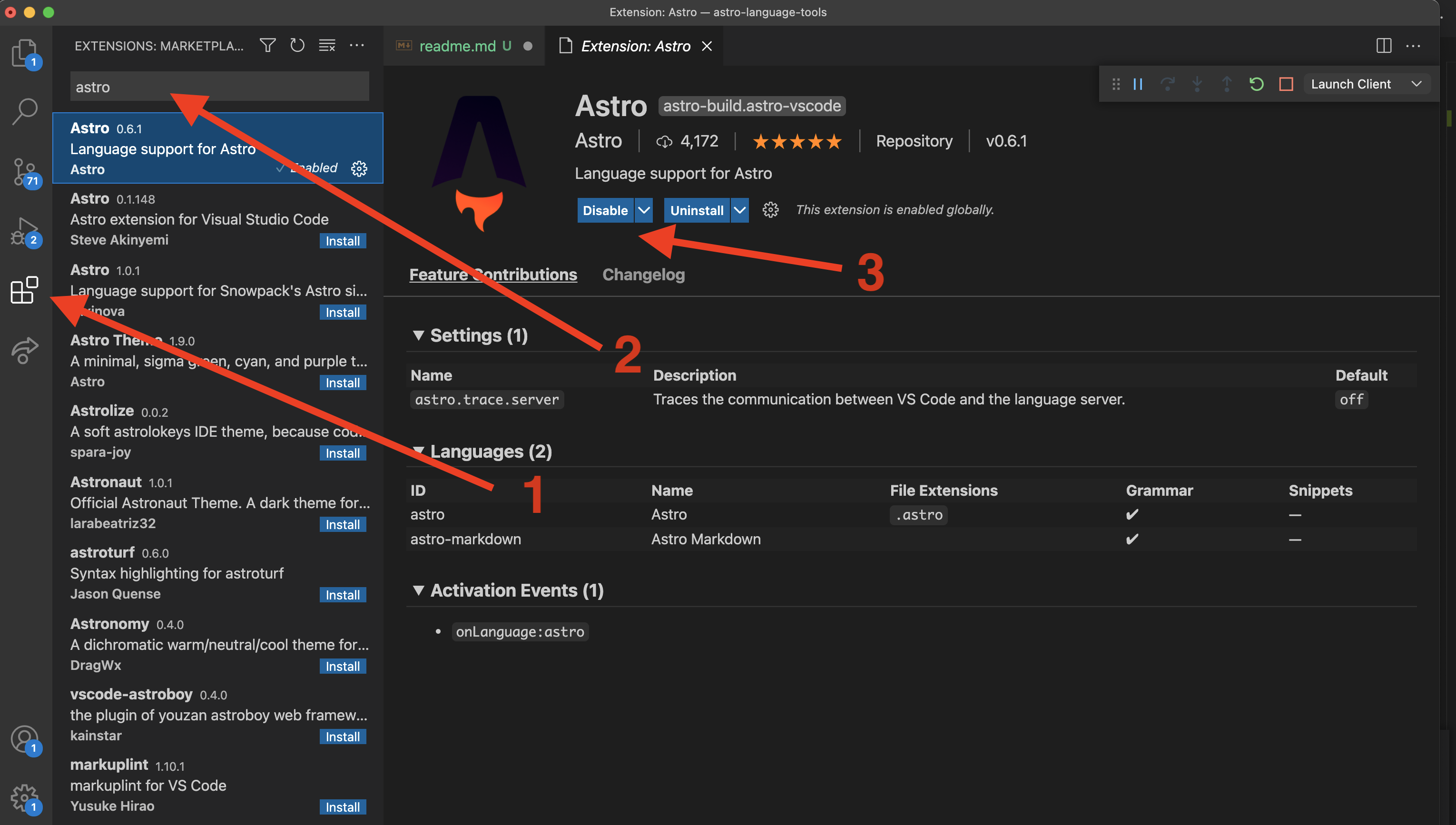Viewport: 1456px width, 825px height.
Task: Install the Astronaut theme
Action: pyautogui.click(x=342, y=525)
